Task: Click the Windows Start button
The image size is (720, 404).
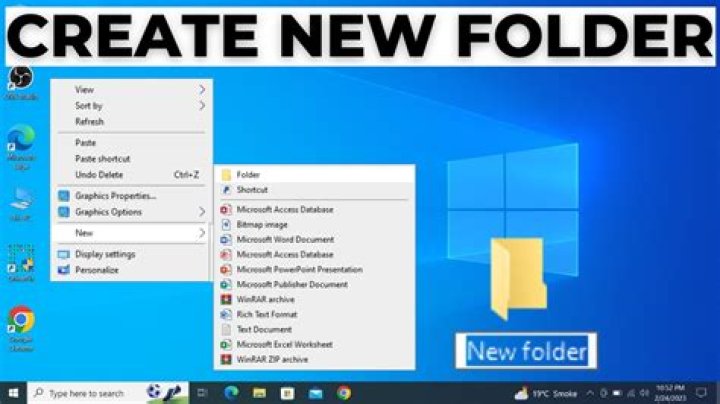Action: (13, 393)
